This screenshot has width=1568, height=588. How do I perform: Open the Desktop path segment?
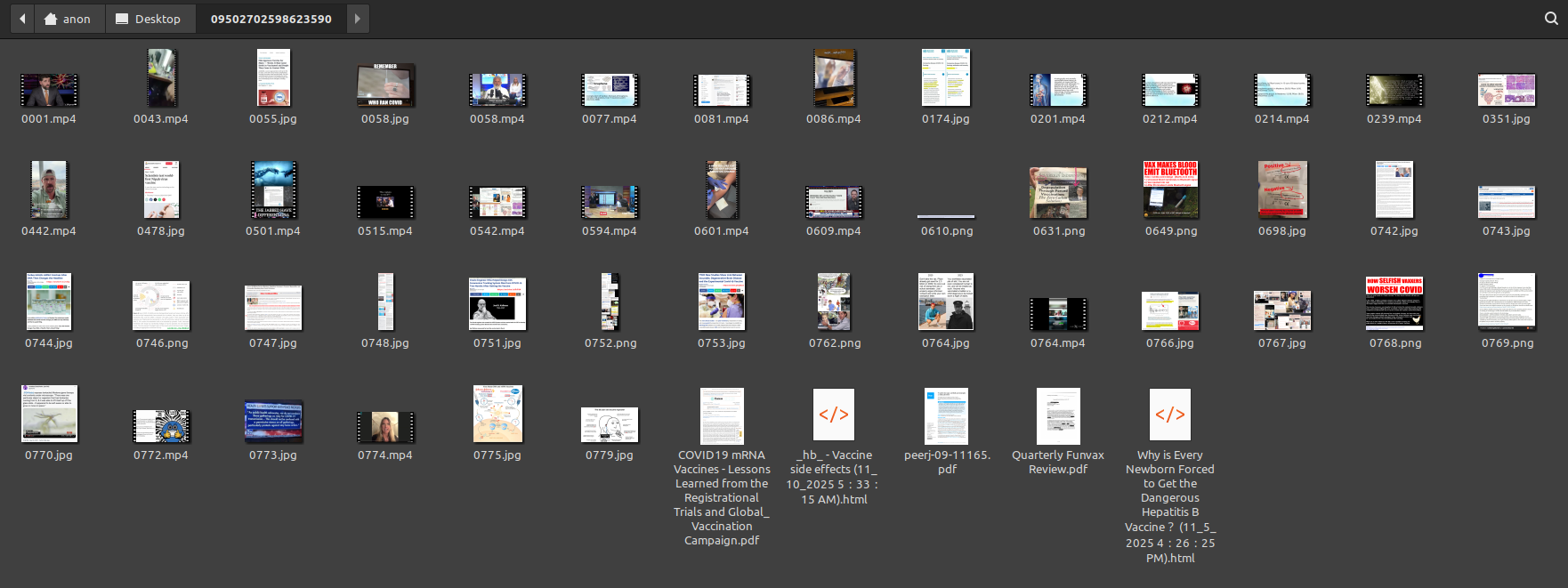click(x=149, y=19)
